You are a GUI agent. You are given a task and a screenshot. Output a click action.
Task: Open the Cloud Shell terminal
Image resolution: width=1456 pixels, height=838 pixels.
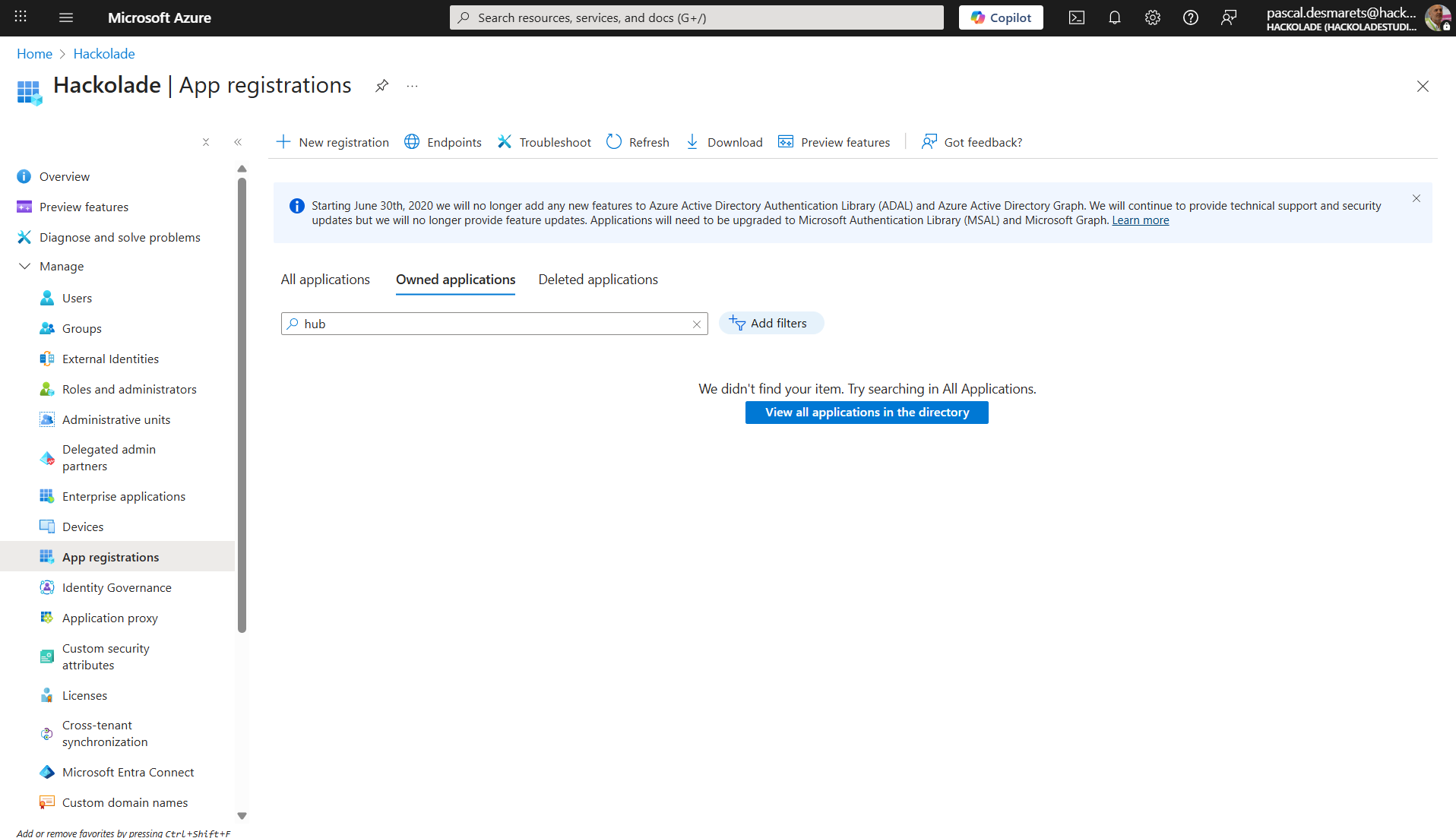(1076, 17)
